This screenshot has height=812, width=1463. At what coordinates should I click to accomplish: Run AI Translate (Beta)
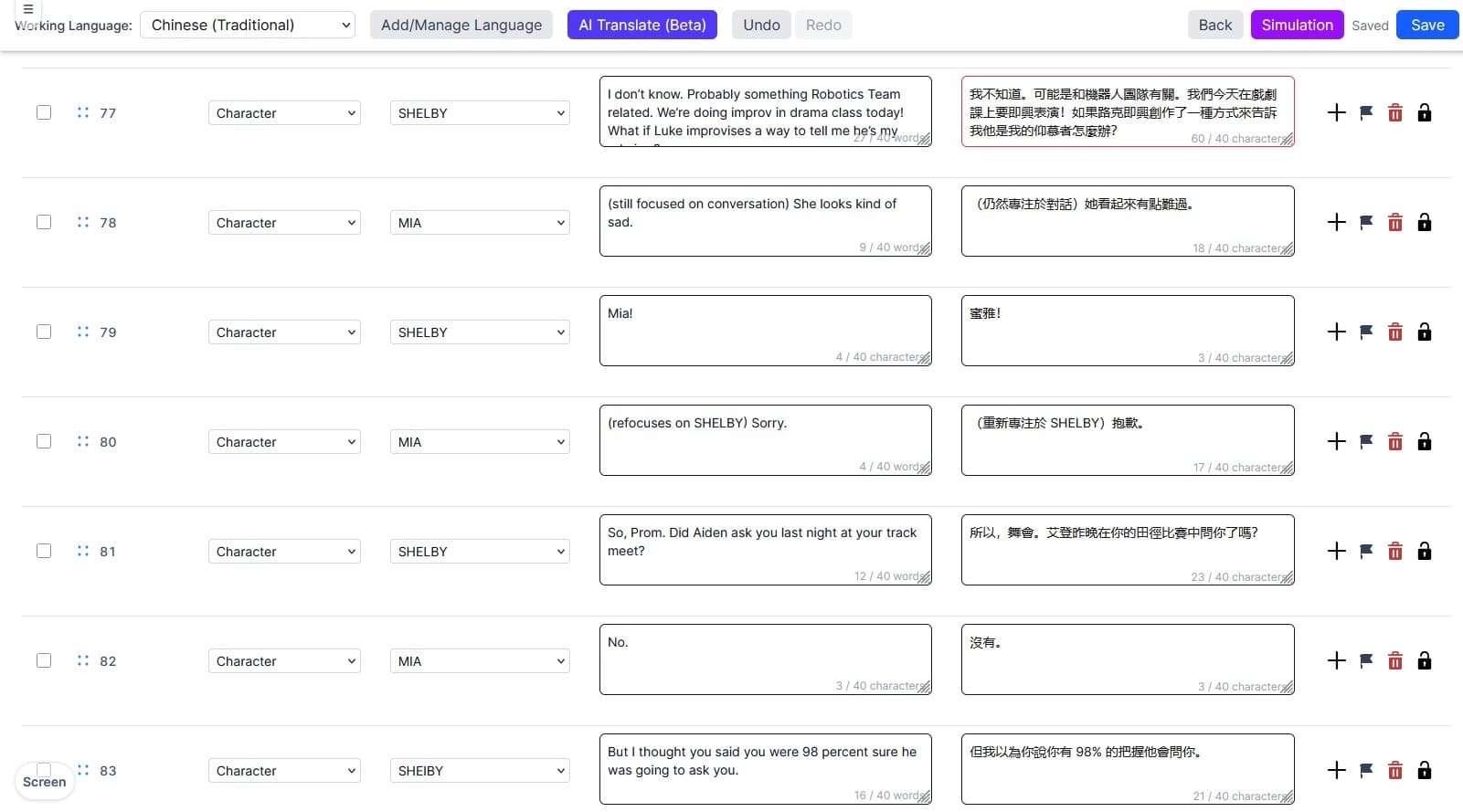click(x=642, y=25)
